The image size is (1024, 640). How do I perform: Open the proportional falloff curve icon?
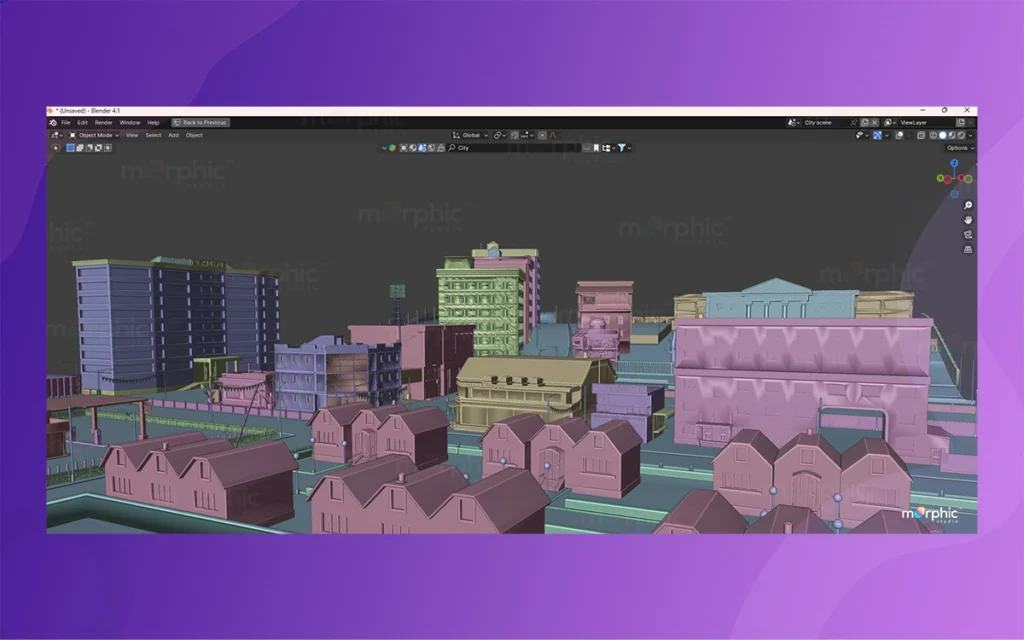click(x=552, y=135)
